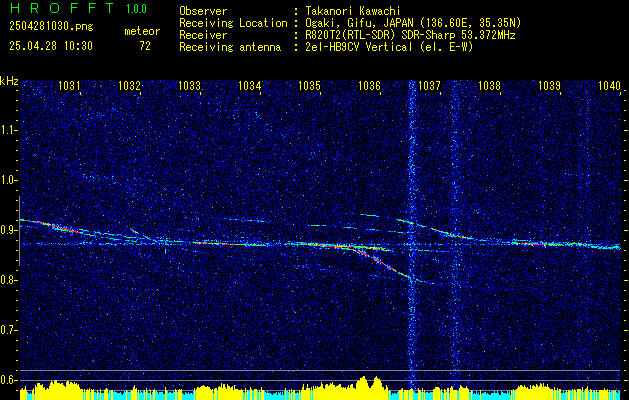
Task: Click the kHz axis unit label
Action: click(x=9, y=81)
